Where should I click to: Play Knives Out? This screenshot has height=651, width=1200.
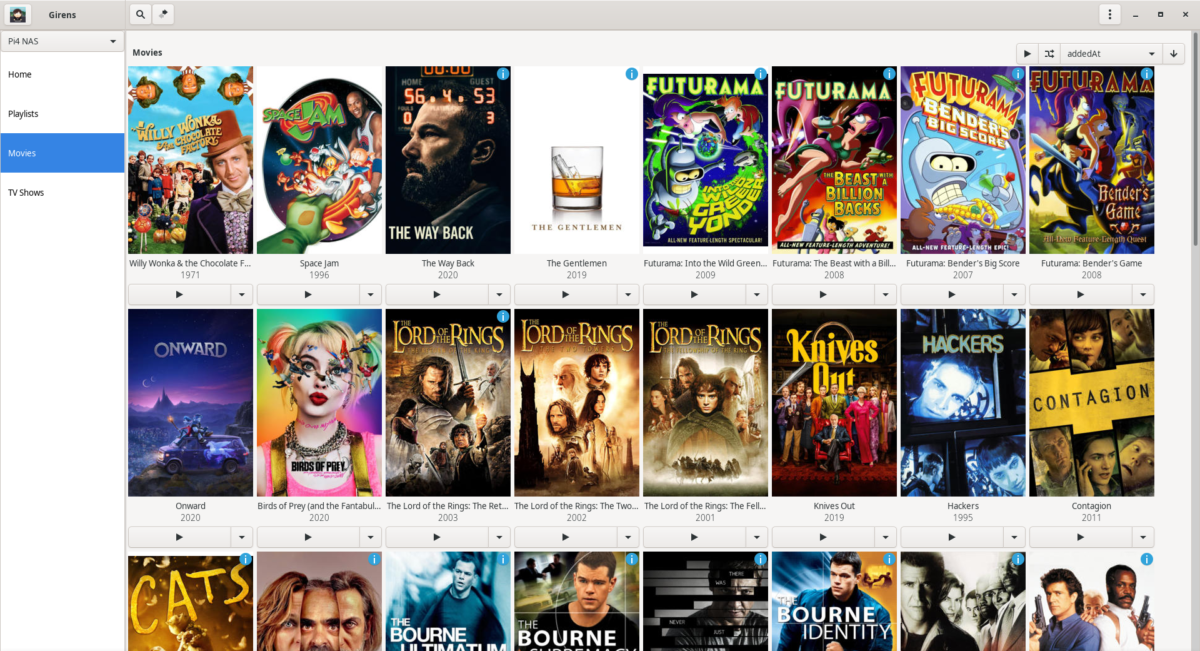(x=823, y=537)
